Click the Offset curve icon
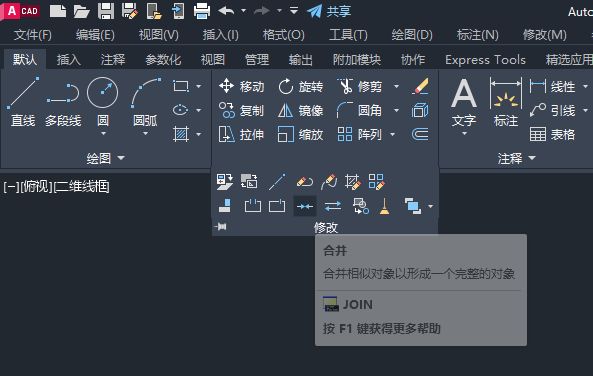593x376 pixels. [x=420, y=134]
